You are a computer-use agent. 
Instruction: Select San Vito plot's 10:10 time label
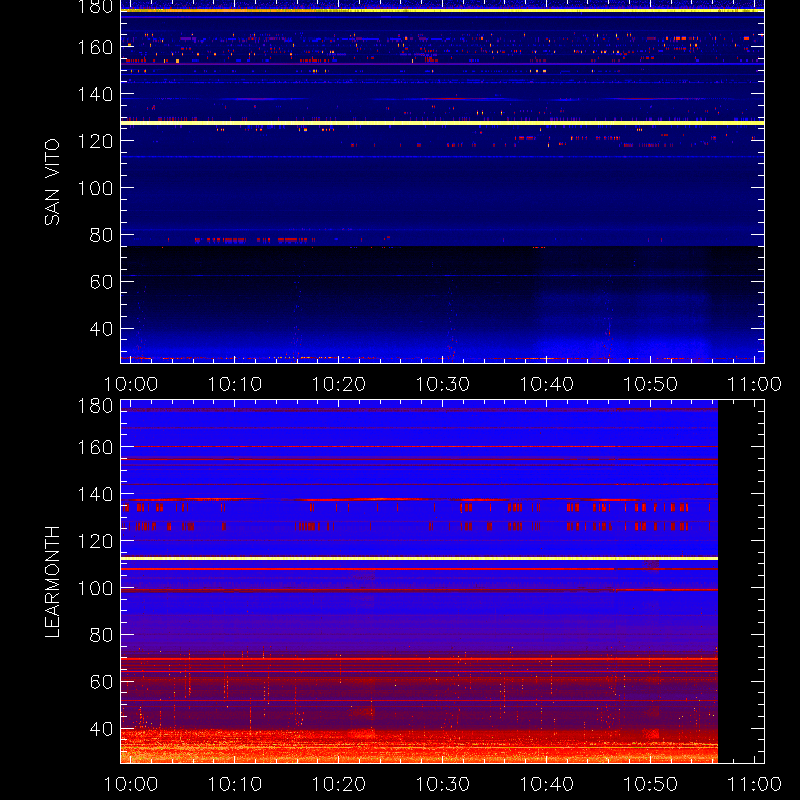(x=235, y=384)
